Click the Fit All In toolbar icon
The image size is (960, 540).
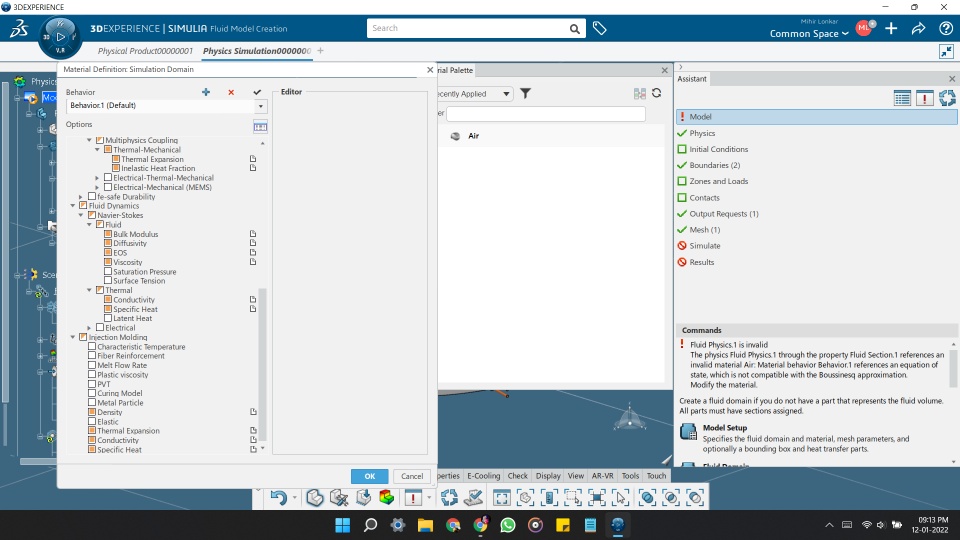pyautogui.click(x=501, y=498)
